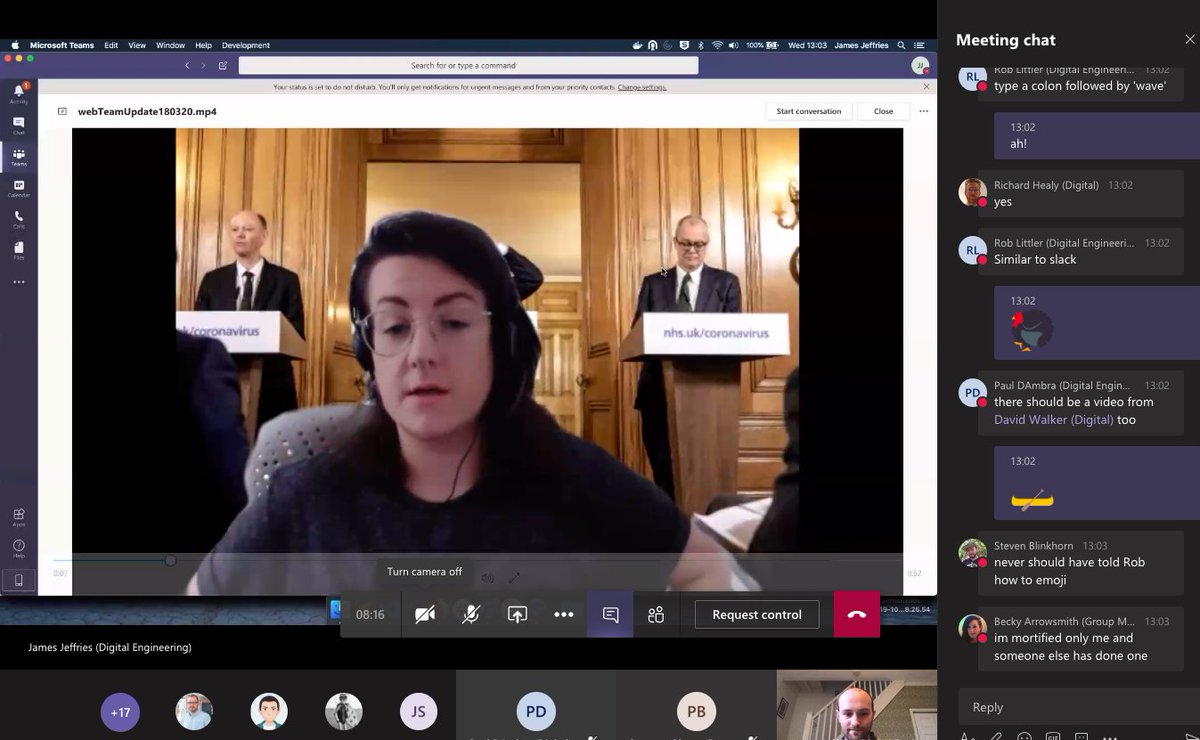The height and width of the screenshot is (740, 1200).
Task: Select Teams icon in shared sidebar
Action: 18,156
